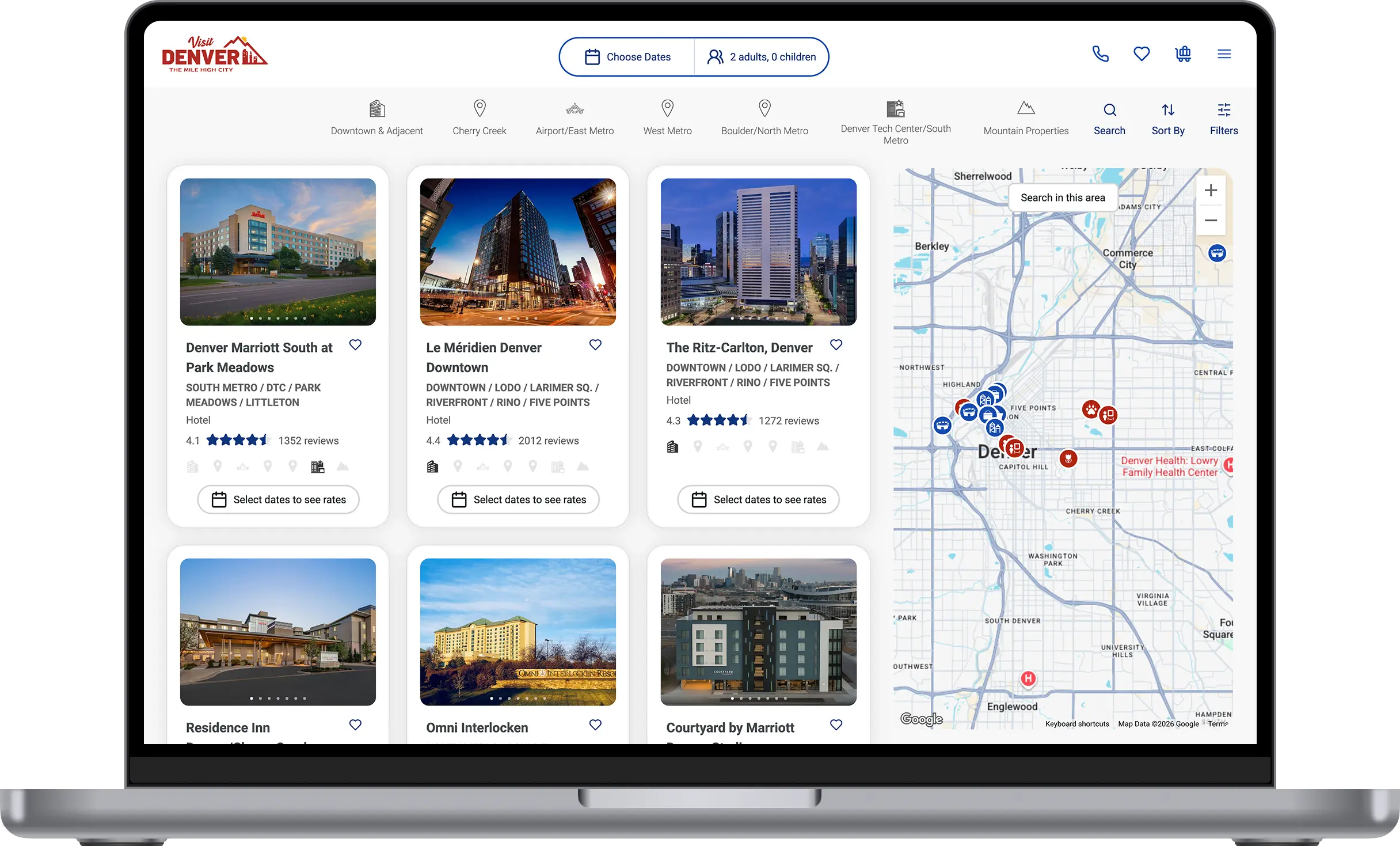Viewport: 1400px width, 846px height.
Task: Open The Ritz-Carlton, Denver title link
Action: (739, 348)
